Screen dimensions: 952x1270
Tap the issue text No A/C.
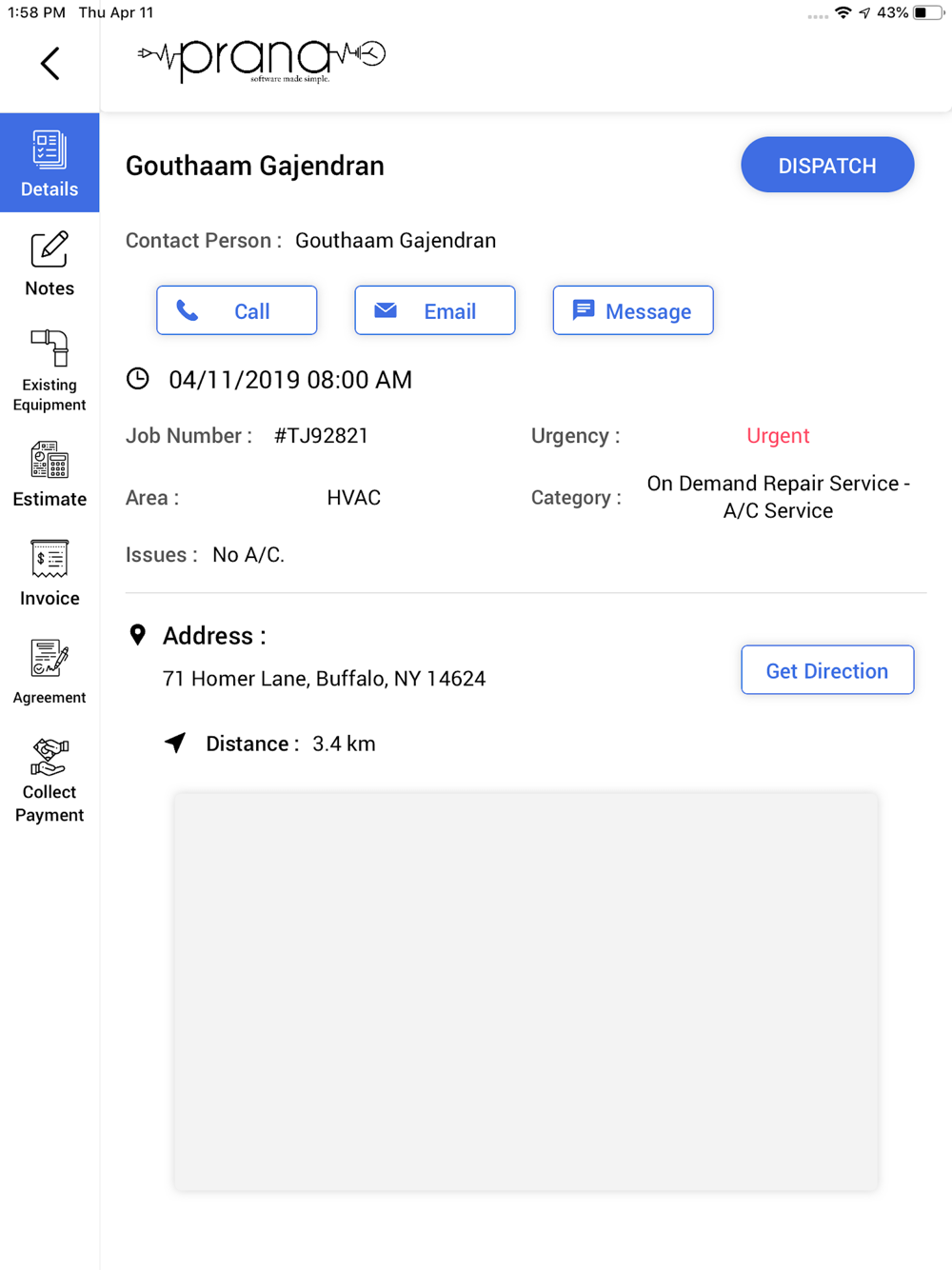click(x=248, y=555)
